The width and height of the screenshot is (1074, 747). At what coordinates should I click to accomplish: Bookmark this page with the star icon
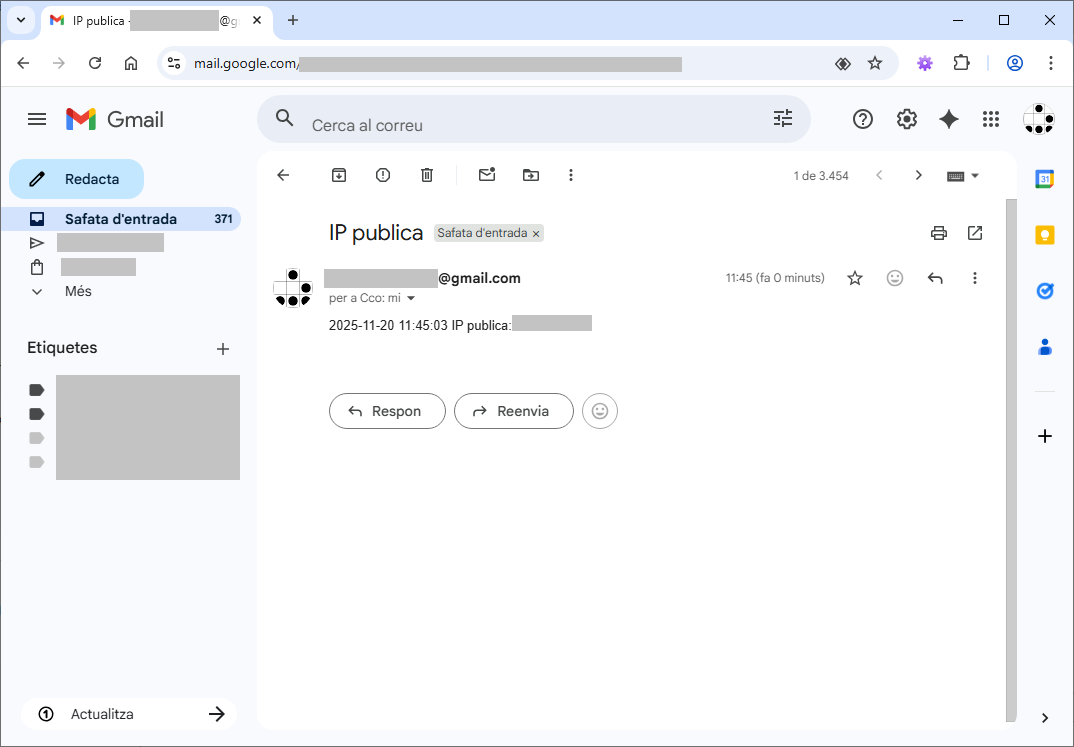tap(875, 63)
